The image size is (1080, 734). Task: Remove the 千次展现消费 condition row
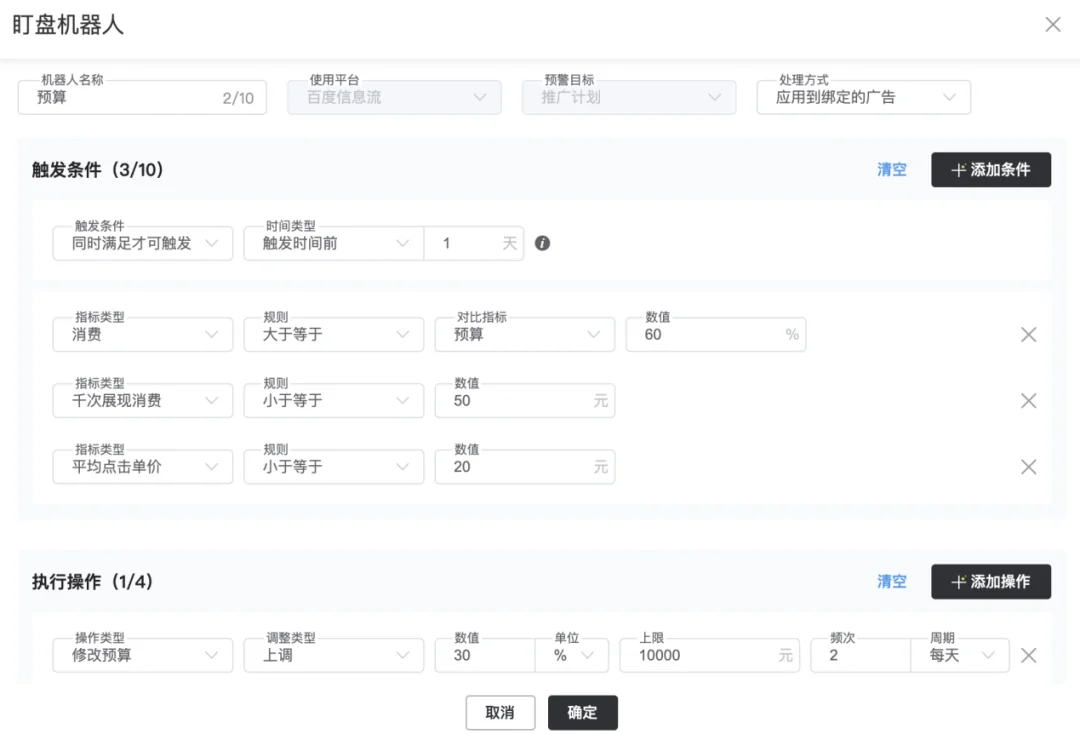[x=1028, y=401]
